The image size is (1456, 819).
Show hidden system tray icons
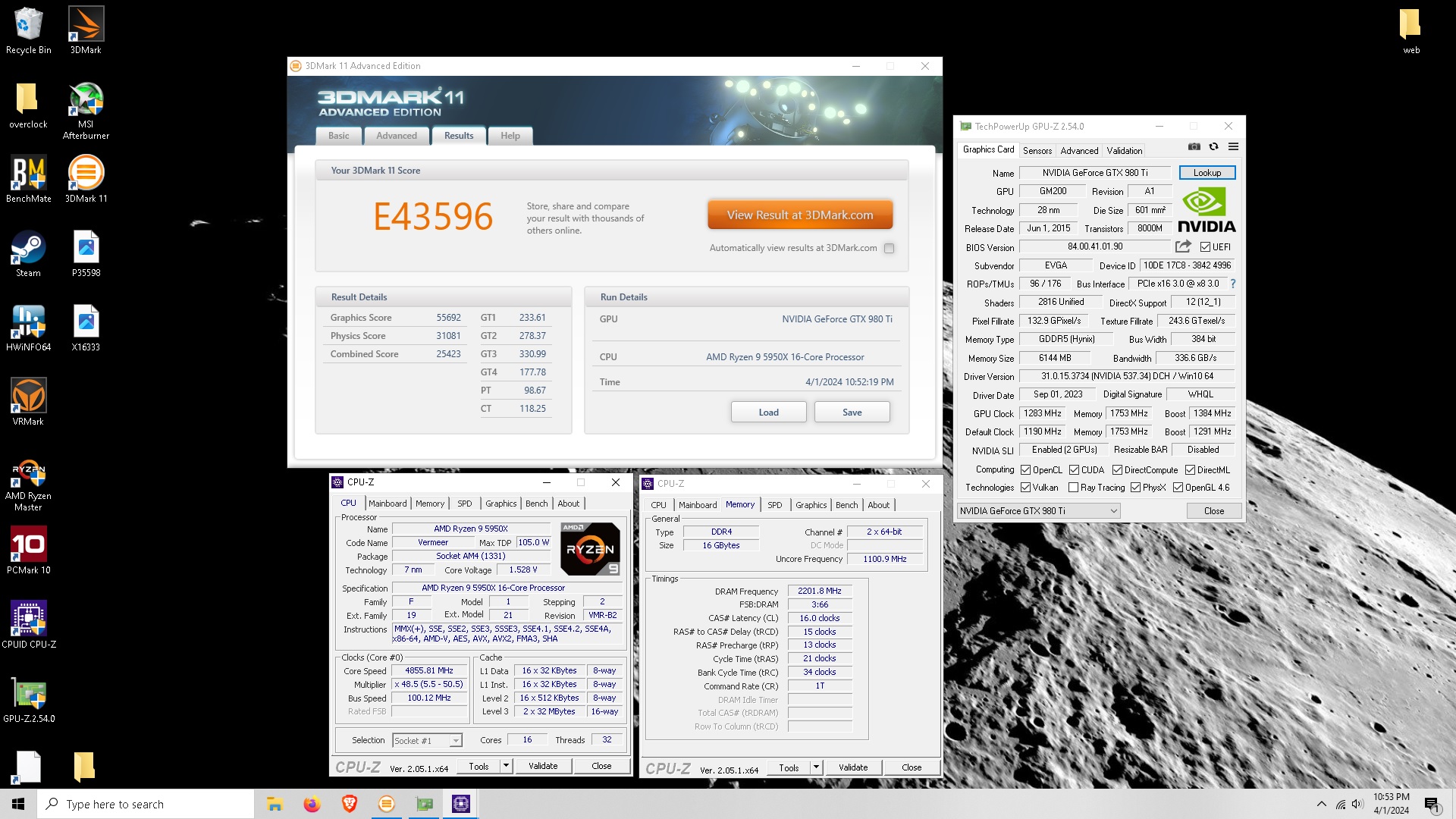(x=1322, y=804)
